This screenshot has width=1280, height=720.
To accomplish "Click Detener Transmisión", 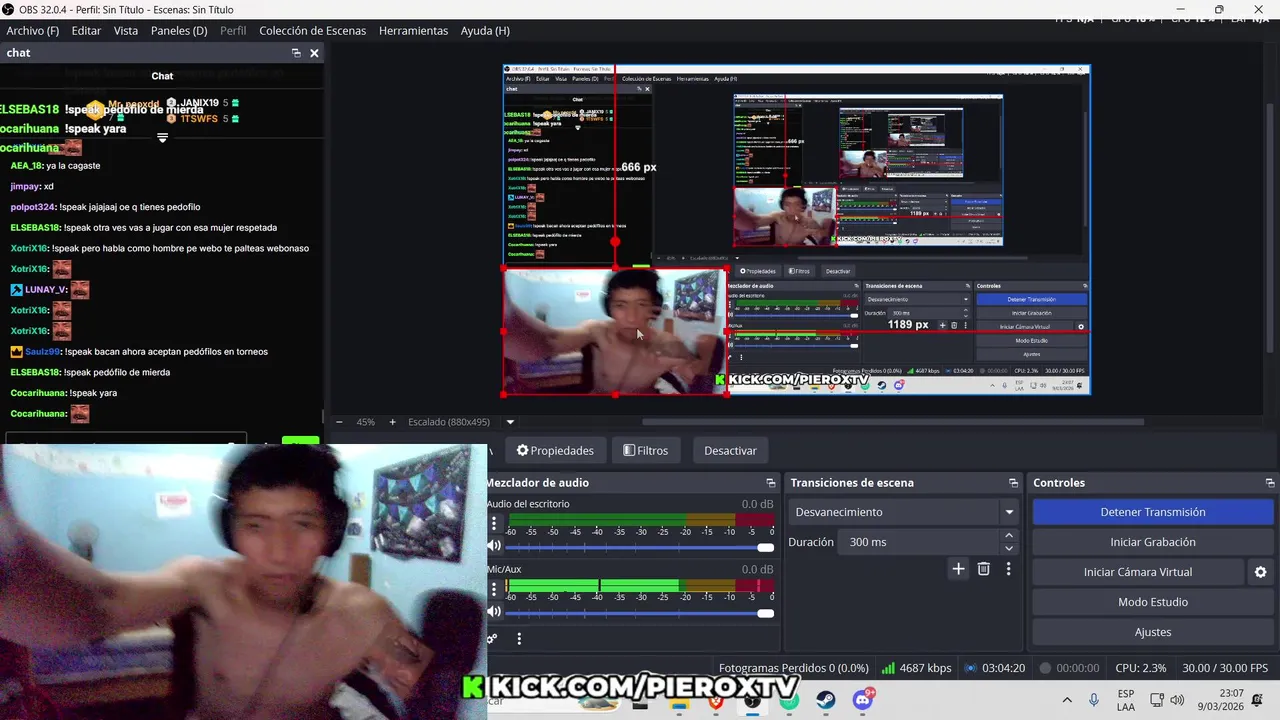I will pos(1152,512).
